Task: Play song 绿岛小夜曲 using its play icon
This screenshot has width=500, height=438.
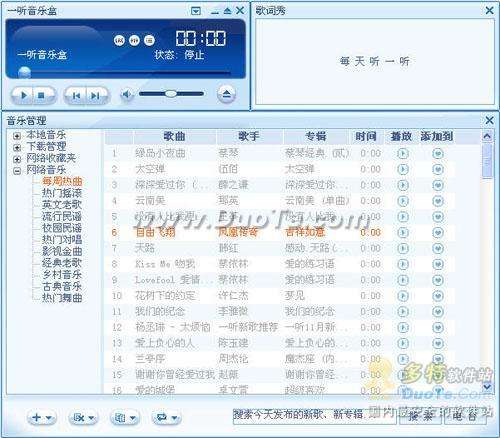Action: (403, 153)
